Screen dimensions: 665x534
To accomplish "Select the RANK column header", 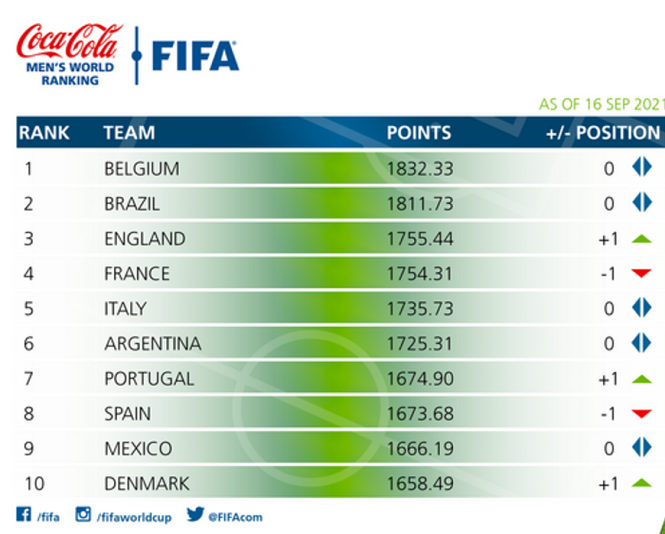I will tap(44, 133).
